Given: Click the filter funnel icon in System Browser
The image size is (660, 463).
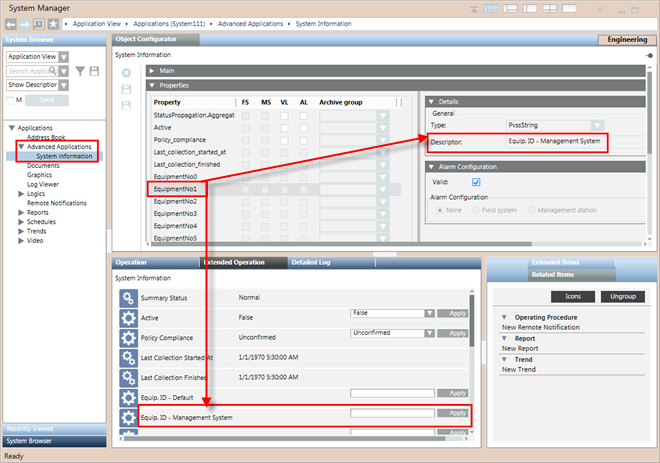Looking at the screenshot, I should click(x=78, y=71).
